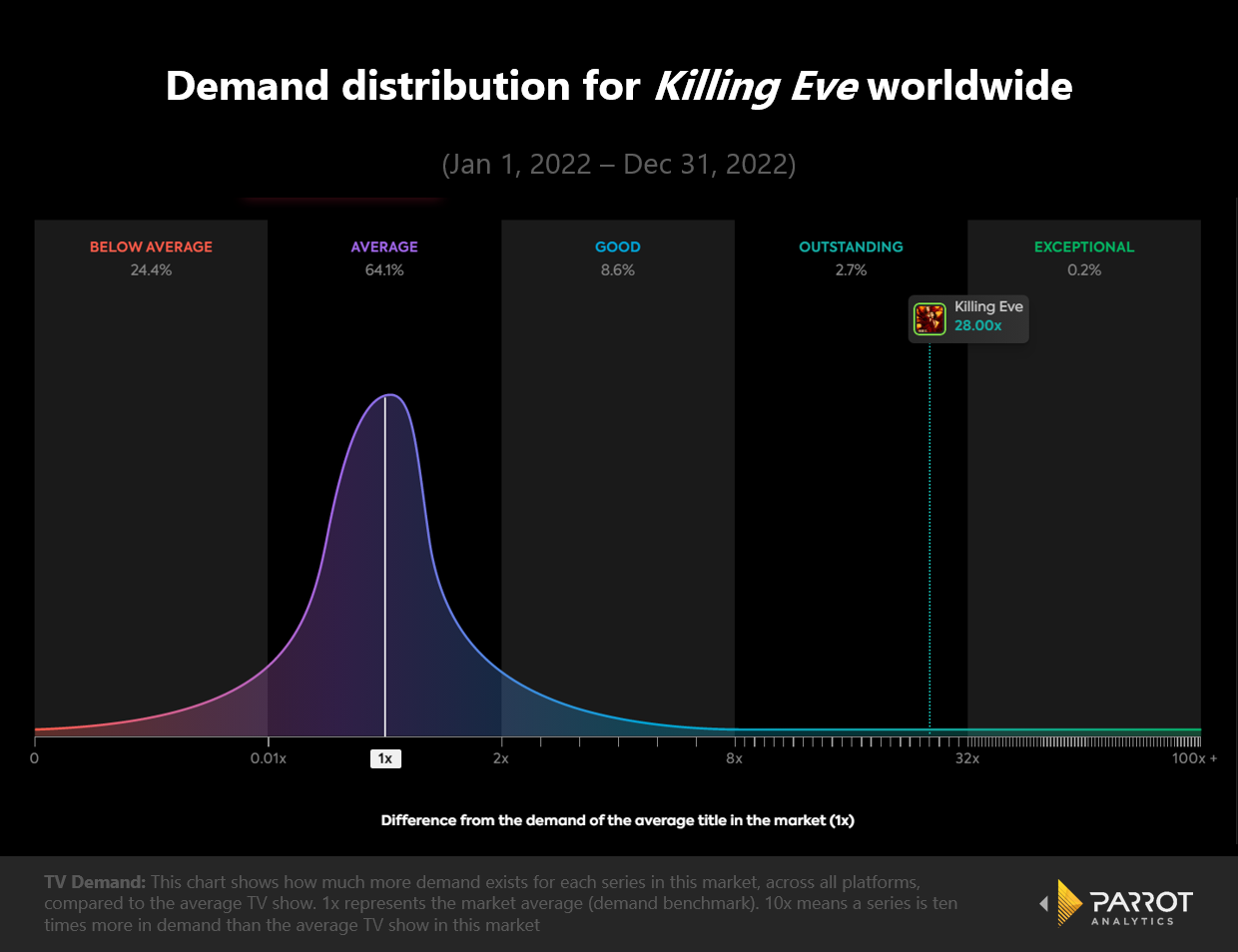Click the EXCEPTIONAL category label

pyautogui.click(x=1084, y=246)
